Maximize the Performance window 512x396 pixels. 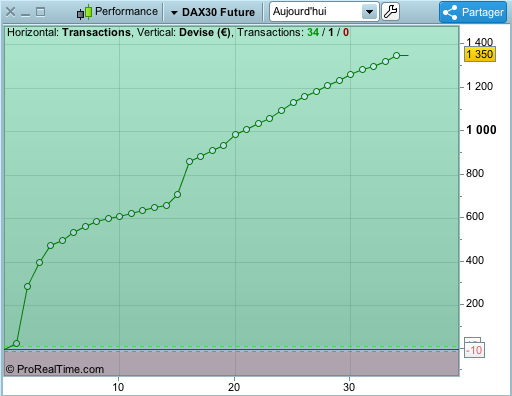[x=40, y=12]
